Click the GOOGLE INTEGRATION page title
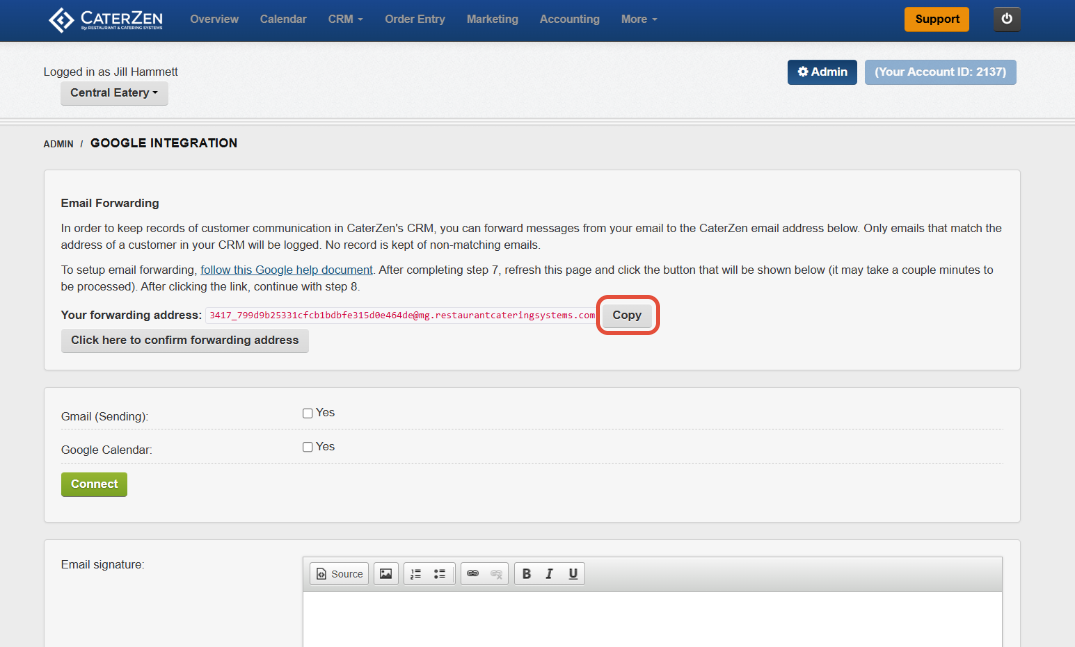This screenshot has height=647, width=1075. 164,143
